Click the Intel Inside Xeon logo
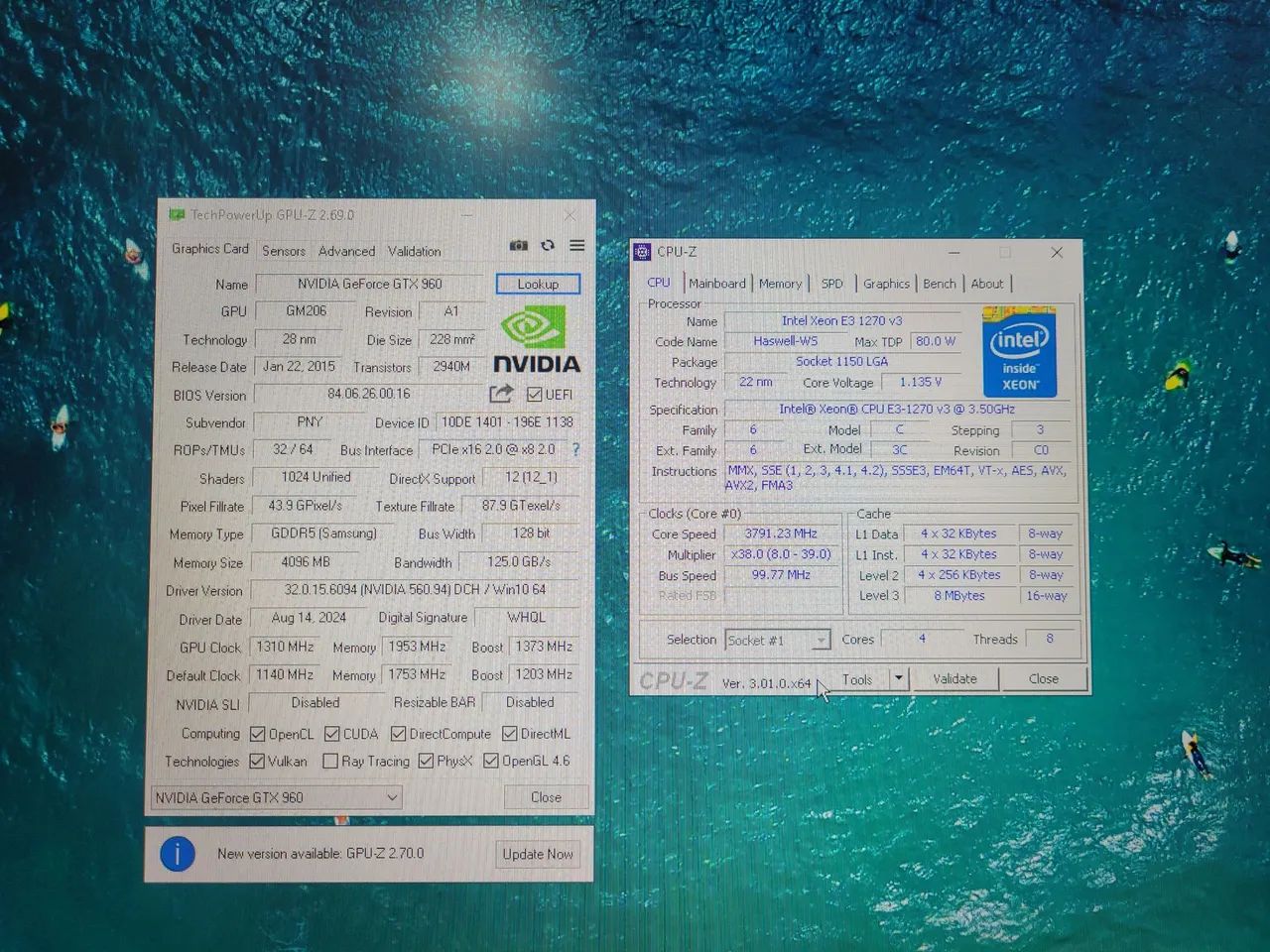 pos(1019,352)
